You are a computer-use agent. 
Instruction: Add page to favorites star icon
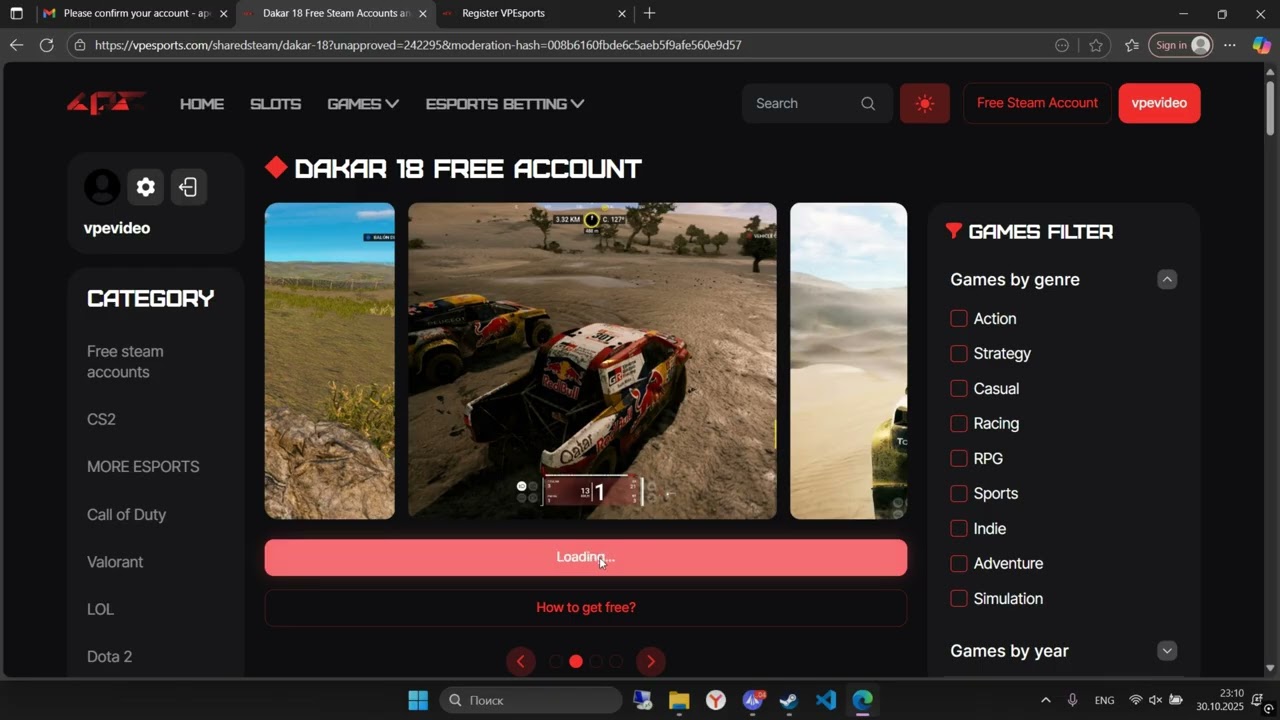[1096, 45]
